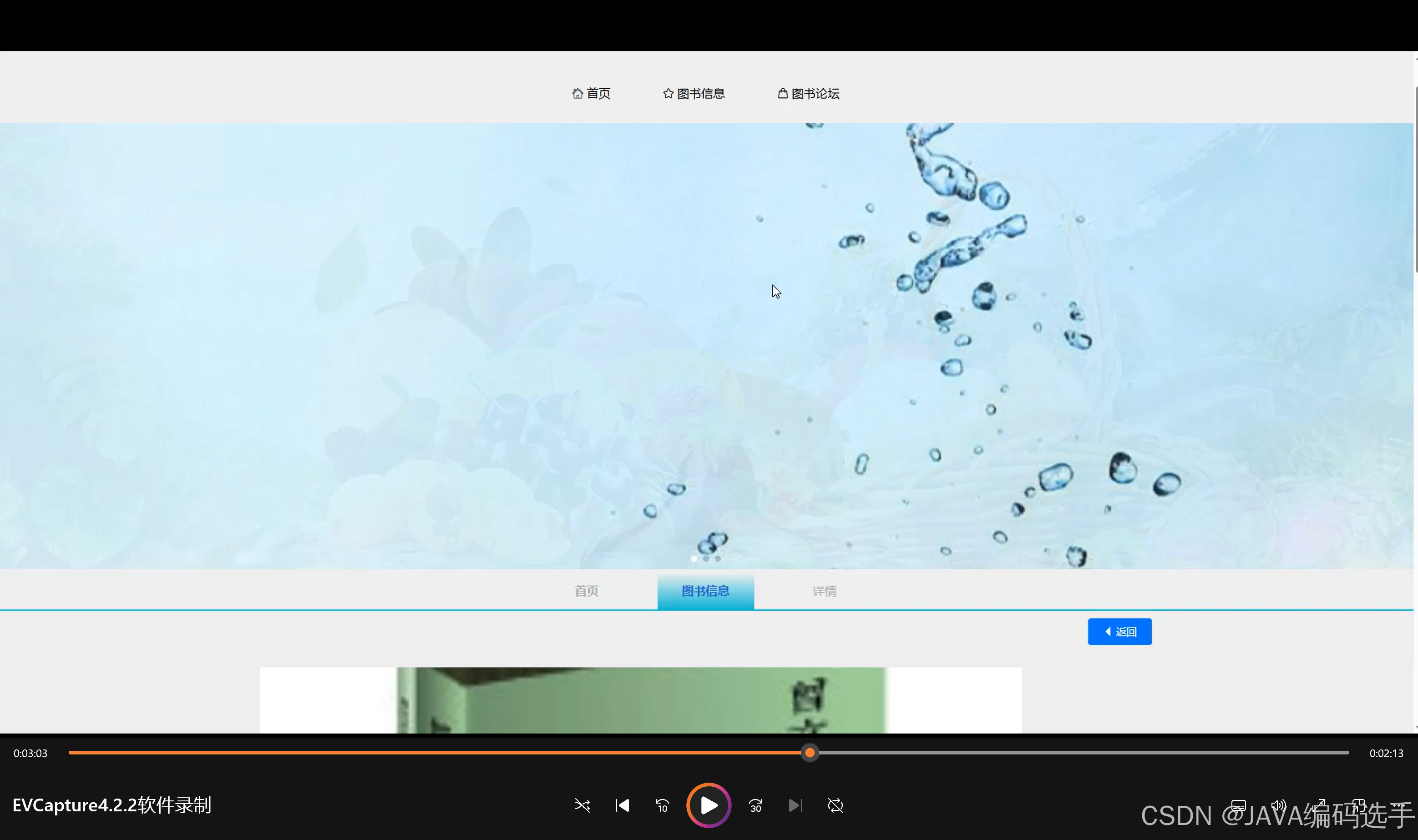Screen dimensions: 1418x840
Task: Go to 首页 in top navigation
Action: 592,93
